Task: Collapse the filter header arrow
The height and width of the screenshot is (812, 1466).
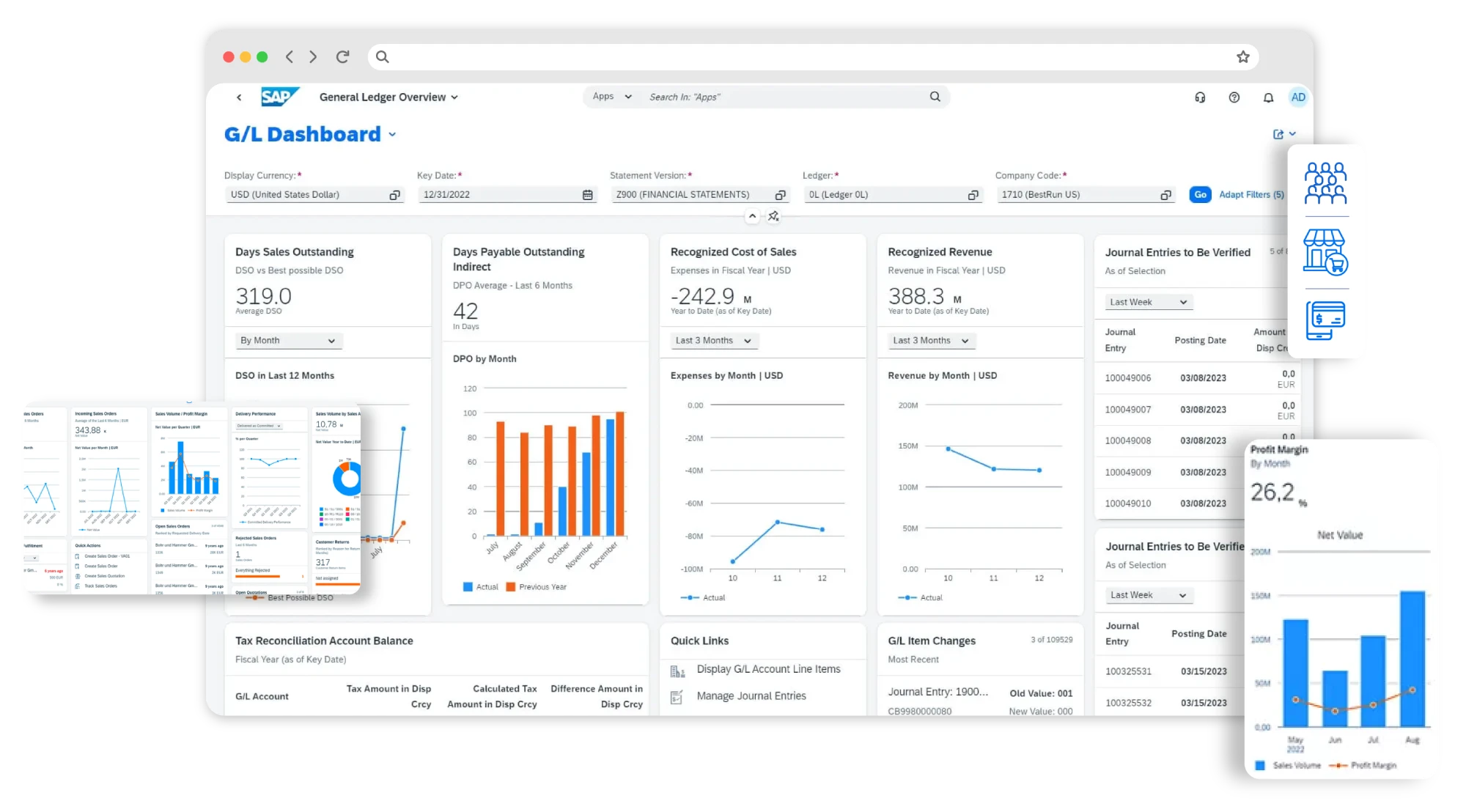Action: [x=752, y=216]
